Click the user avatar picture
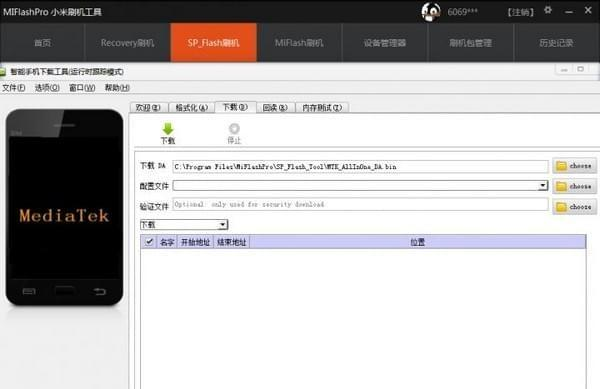 (430, 12)
